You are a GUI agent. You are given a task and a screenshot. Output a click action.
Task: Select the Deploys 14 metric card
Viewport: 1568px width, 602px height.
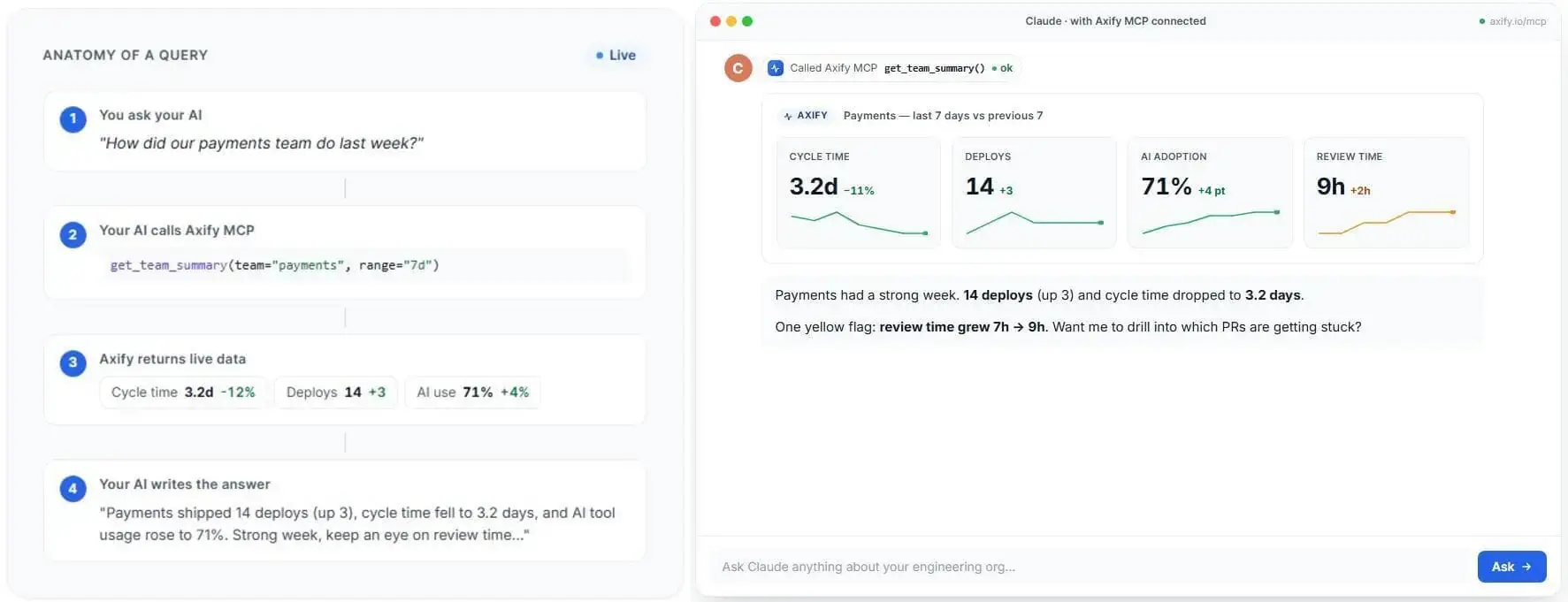click(x=1034, y=193)
